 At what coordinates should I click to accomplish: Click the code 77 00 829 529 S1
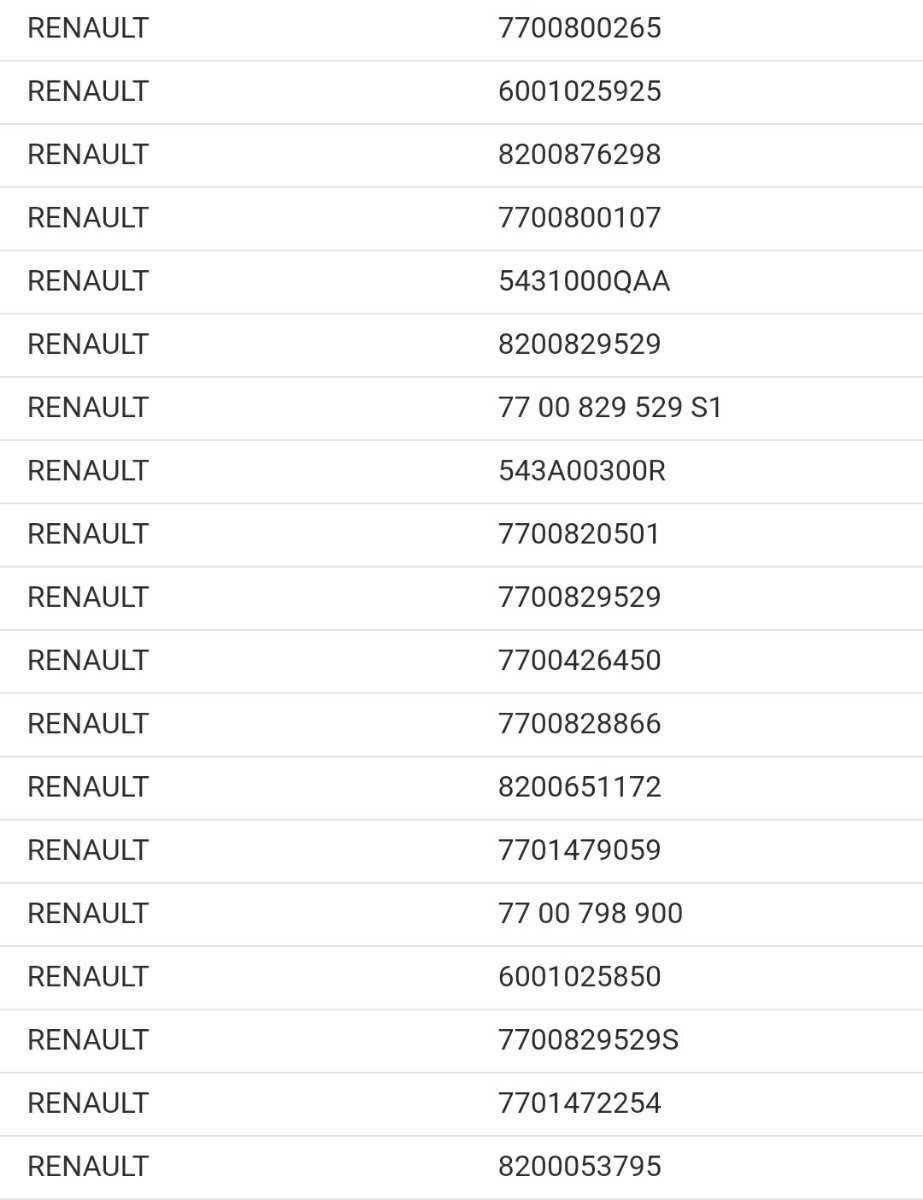(609, 407)
